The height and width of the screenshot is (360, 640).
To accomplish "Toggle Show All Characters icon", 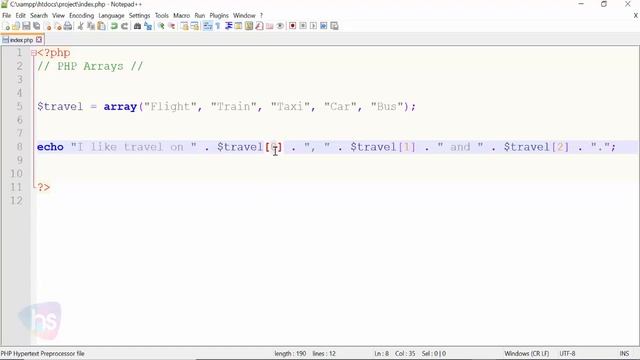I will 218,26.
